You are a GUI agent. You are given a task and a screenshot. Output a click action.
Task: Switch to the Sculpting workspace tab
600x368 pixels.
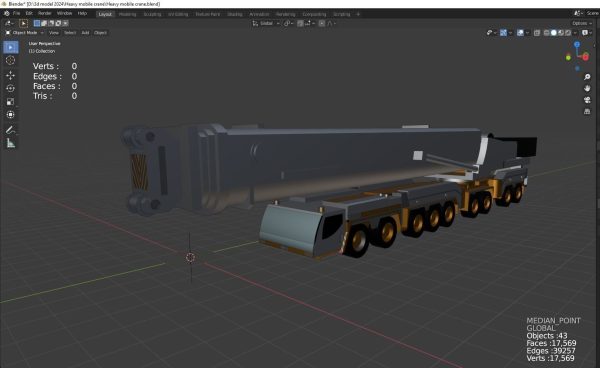pos(152,14)
